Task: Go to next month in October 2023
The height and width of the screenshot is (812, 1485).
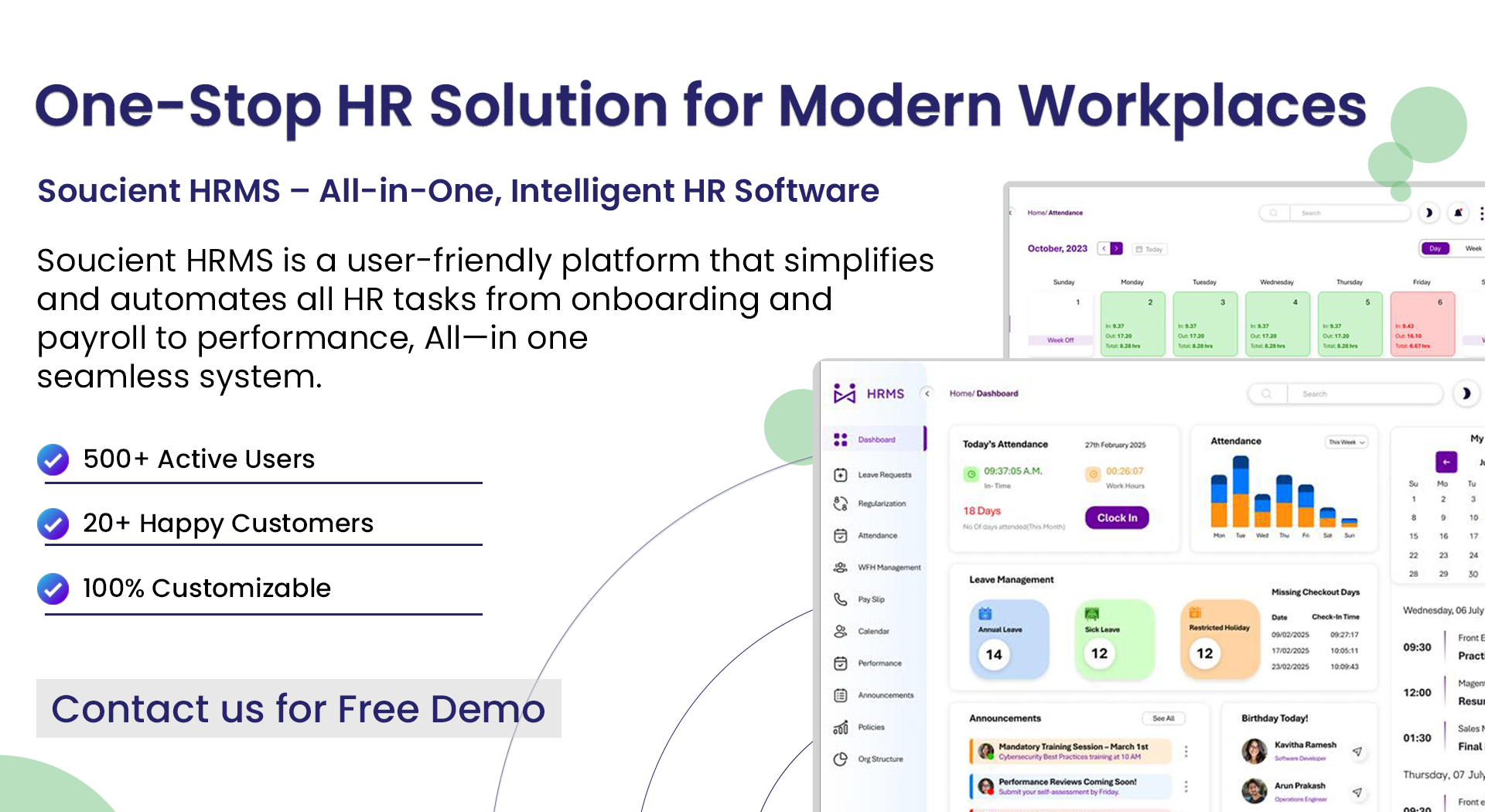Action: click(1116, 248)
